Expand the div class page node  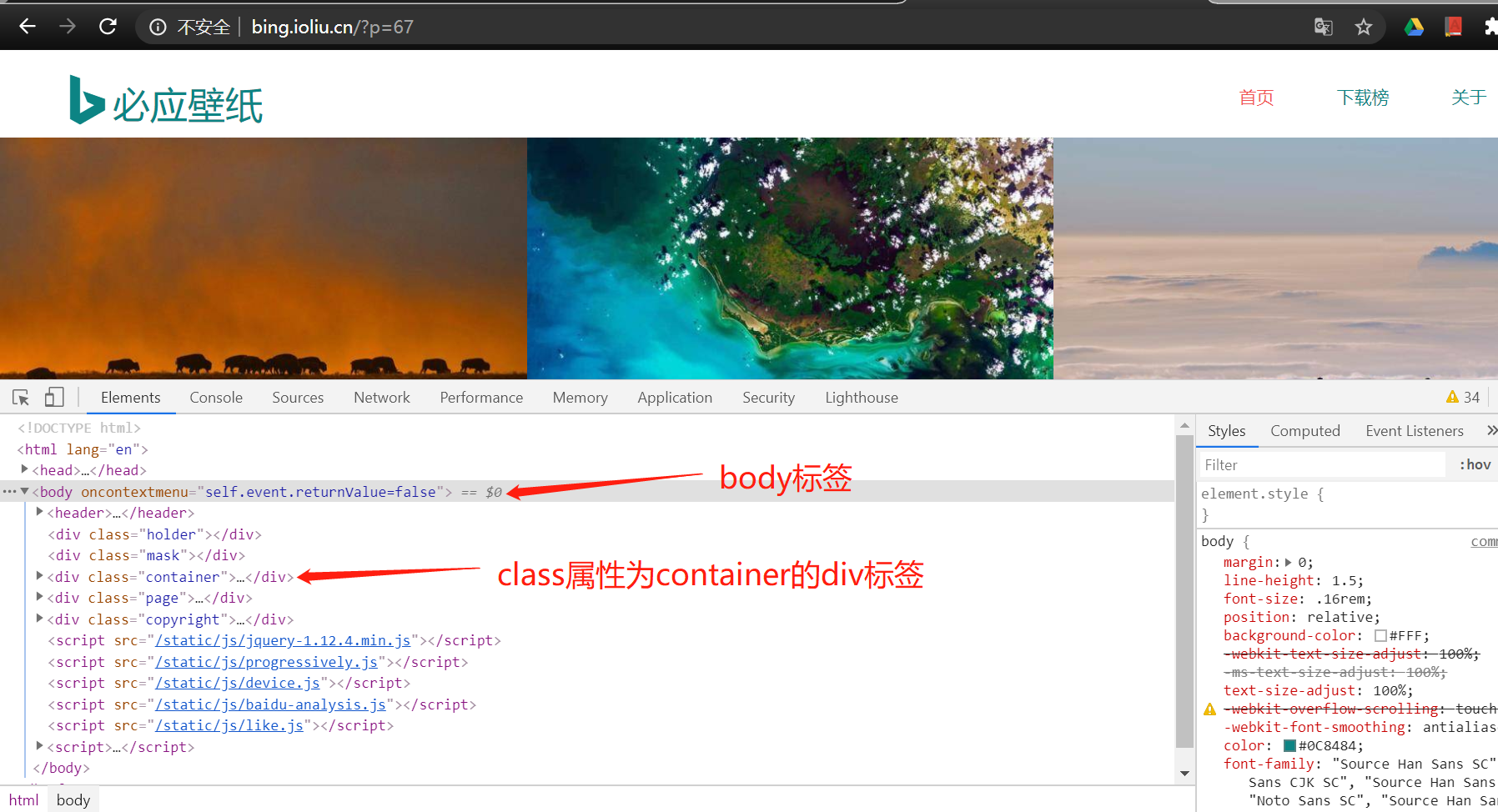(39, 597)
